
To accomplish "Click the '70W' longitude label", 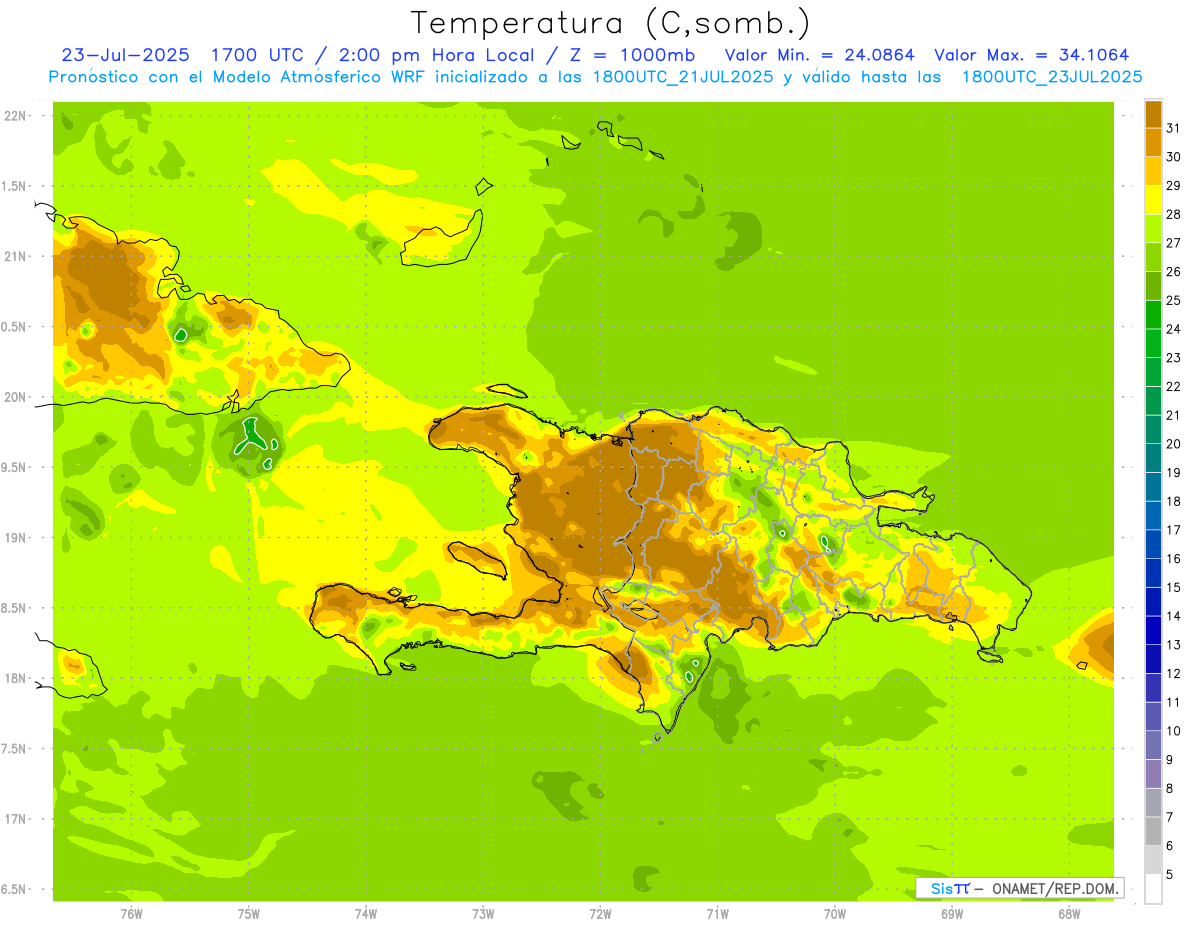I will tap(835, 913).
